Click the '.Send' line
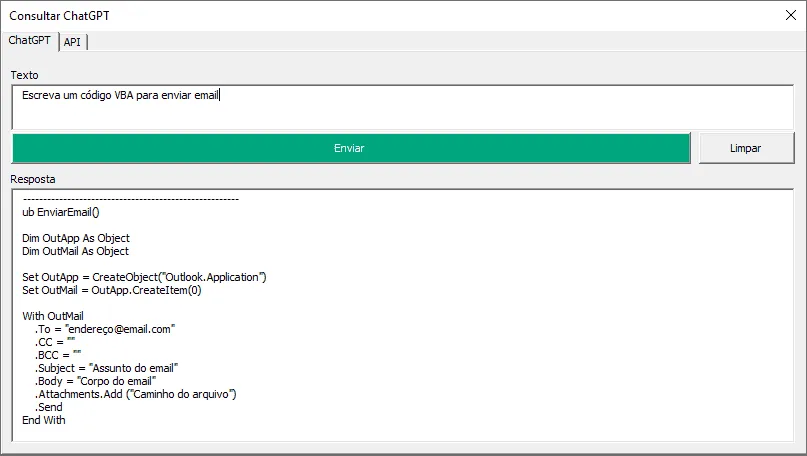 [49, 407]
